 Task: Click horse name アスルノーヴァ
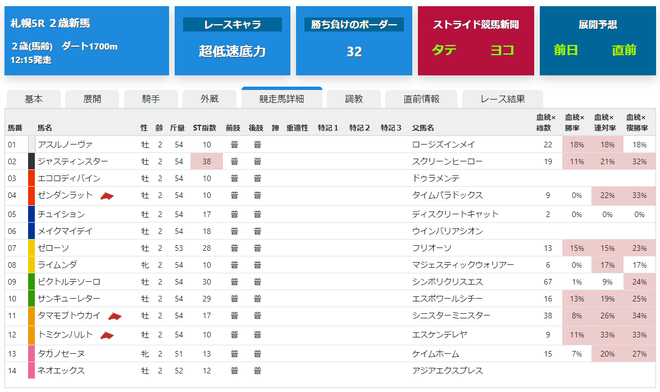pos(65,145)
